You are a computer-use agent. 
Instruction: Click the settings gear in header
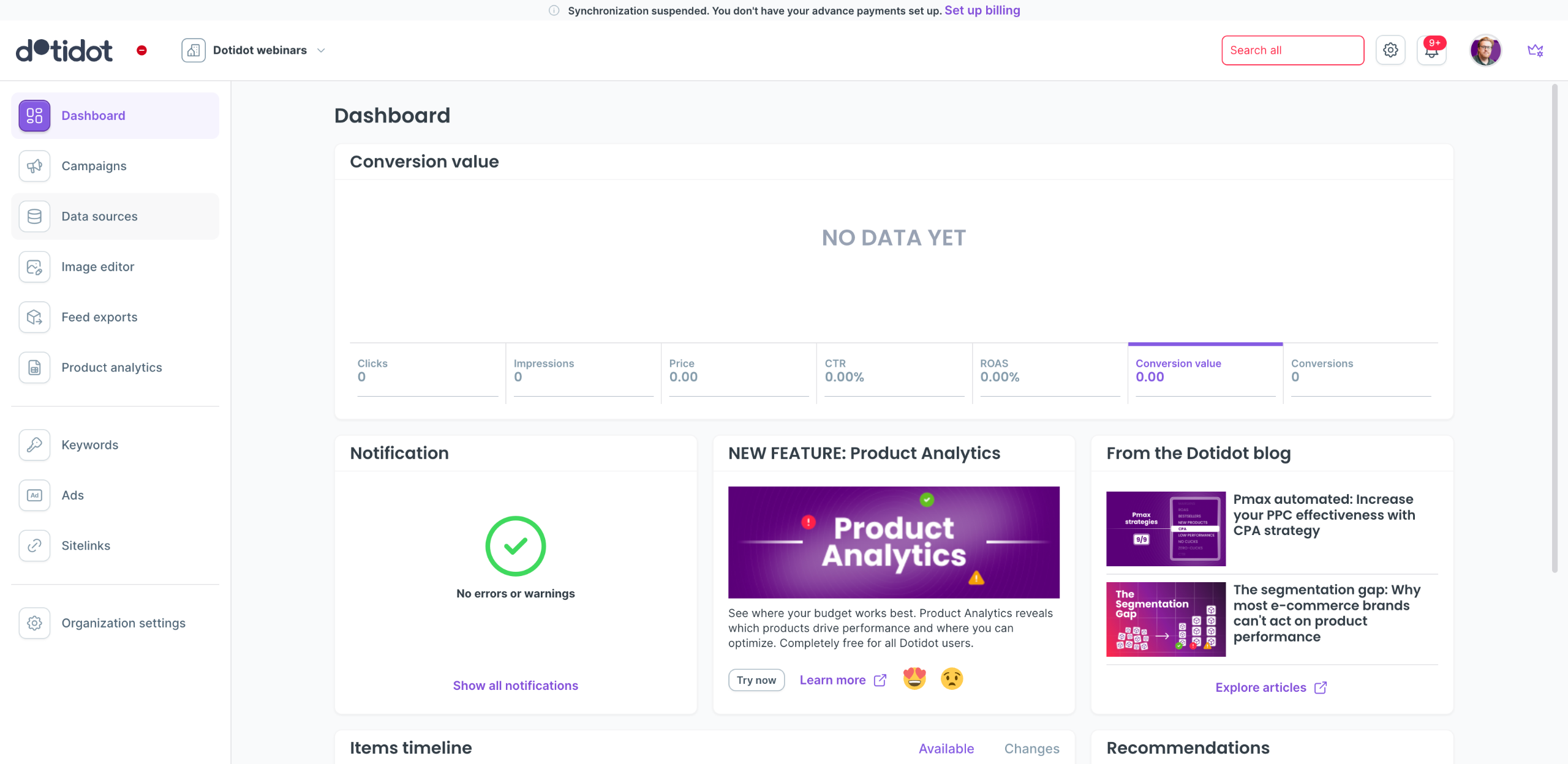tap(1390, 50)
